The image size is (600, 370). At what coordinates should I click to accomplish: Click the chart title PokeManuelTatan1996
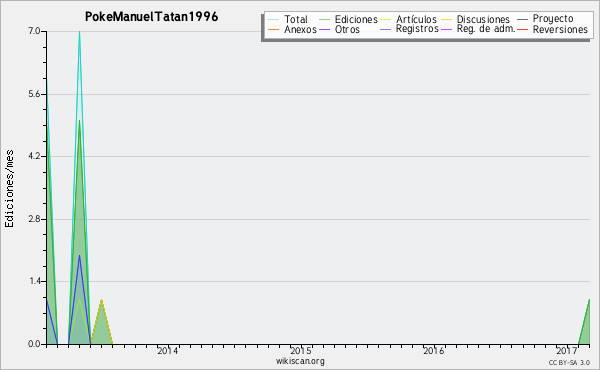click(152, 16)
